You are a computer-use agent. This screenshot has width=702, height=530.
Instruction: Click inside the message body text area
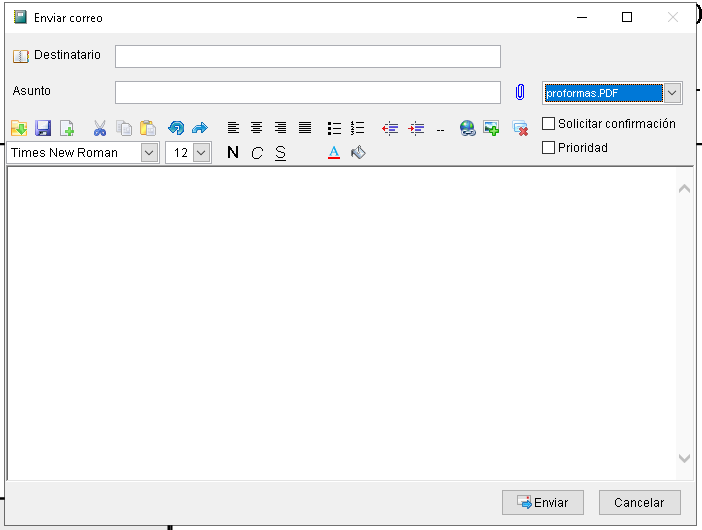coord(341,323)
